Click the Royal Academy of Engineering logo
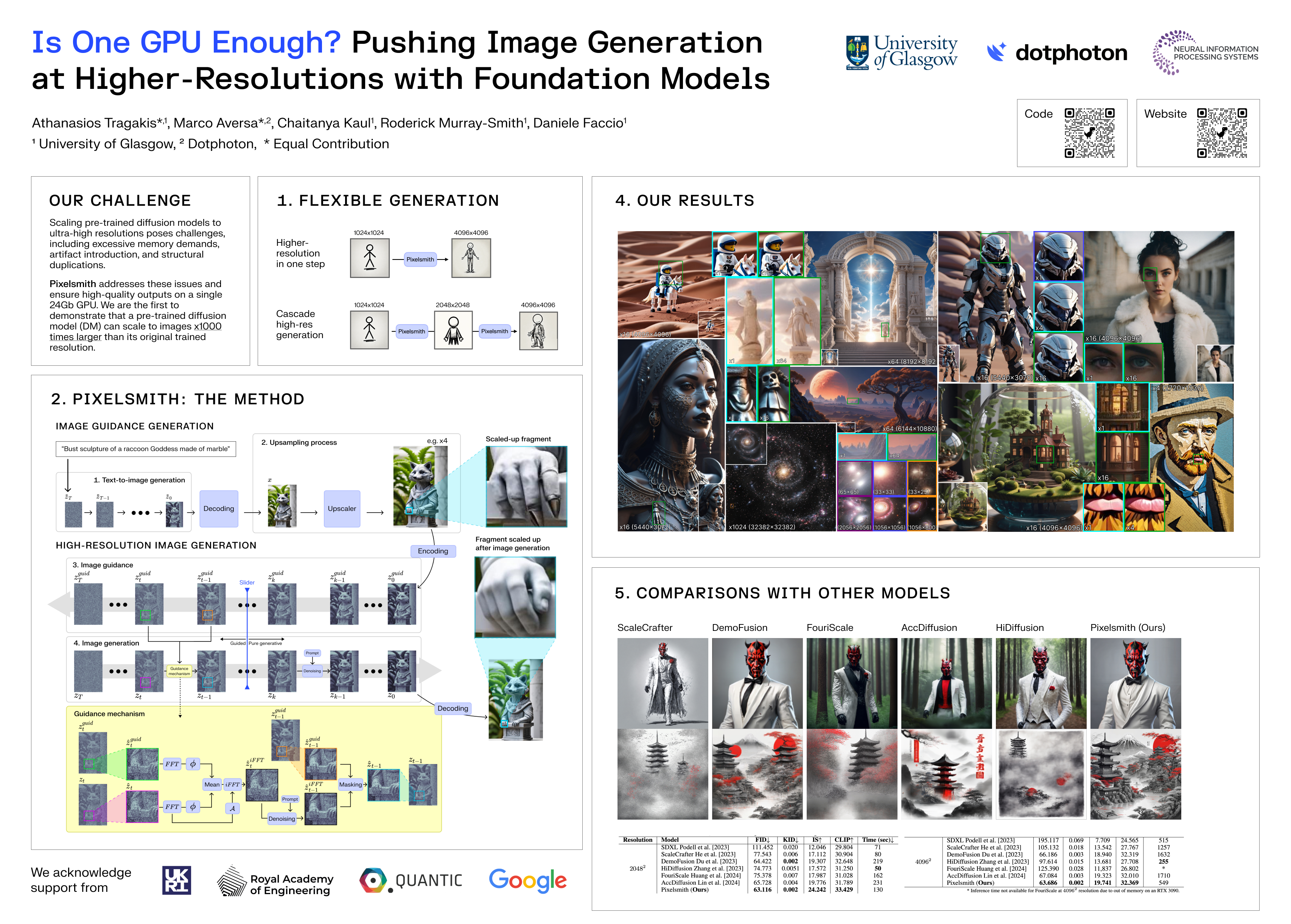 click(x=275, y=881)
